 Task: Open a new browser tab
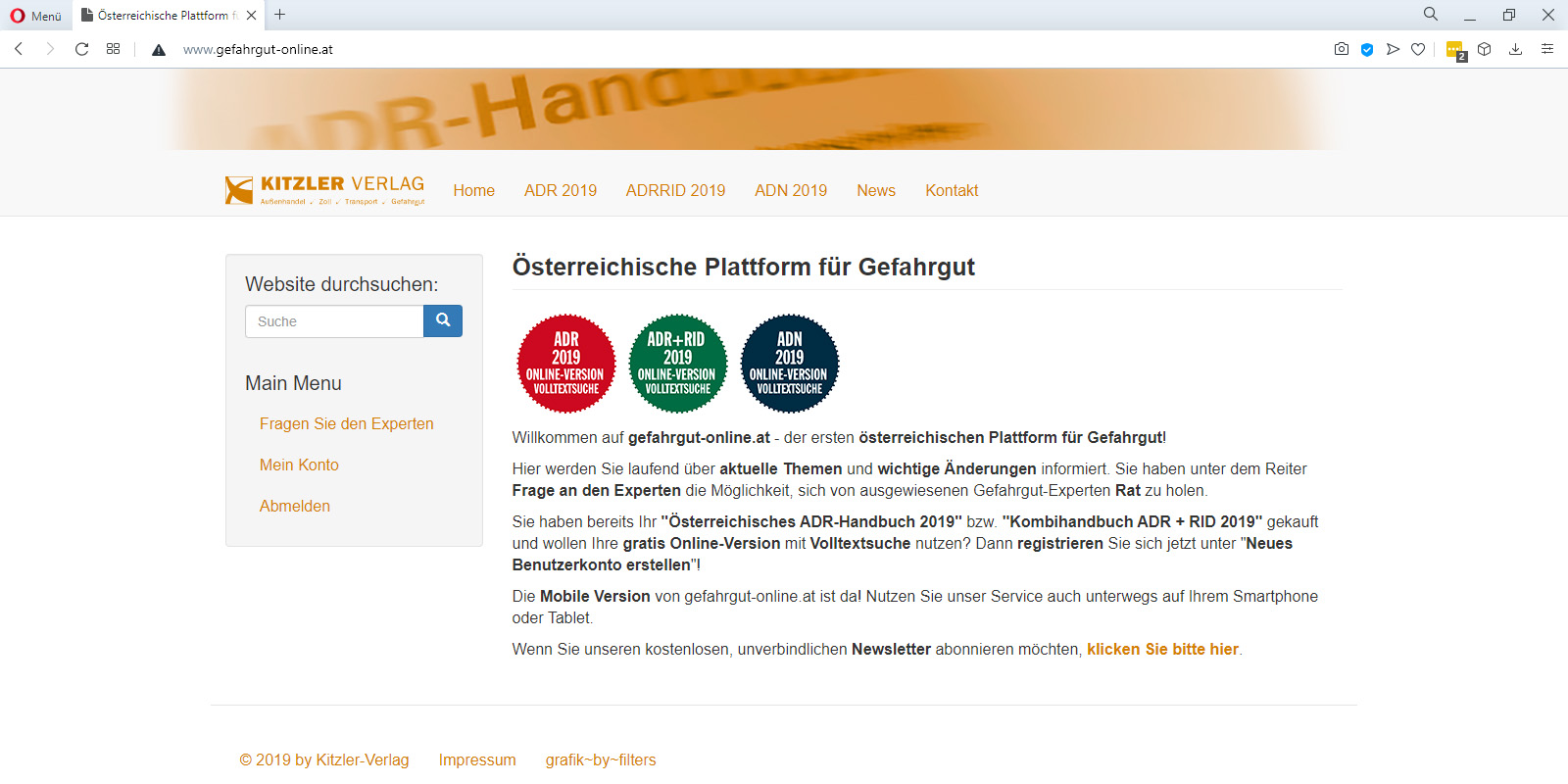click(x=280, y=15)
